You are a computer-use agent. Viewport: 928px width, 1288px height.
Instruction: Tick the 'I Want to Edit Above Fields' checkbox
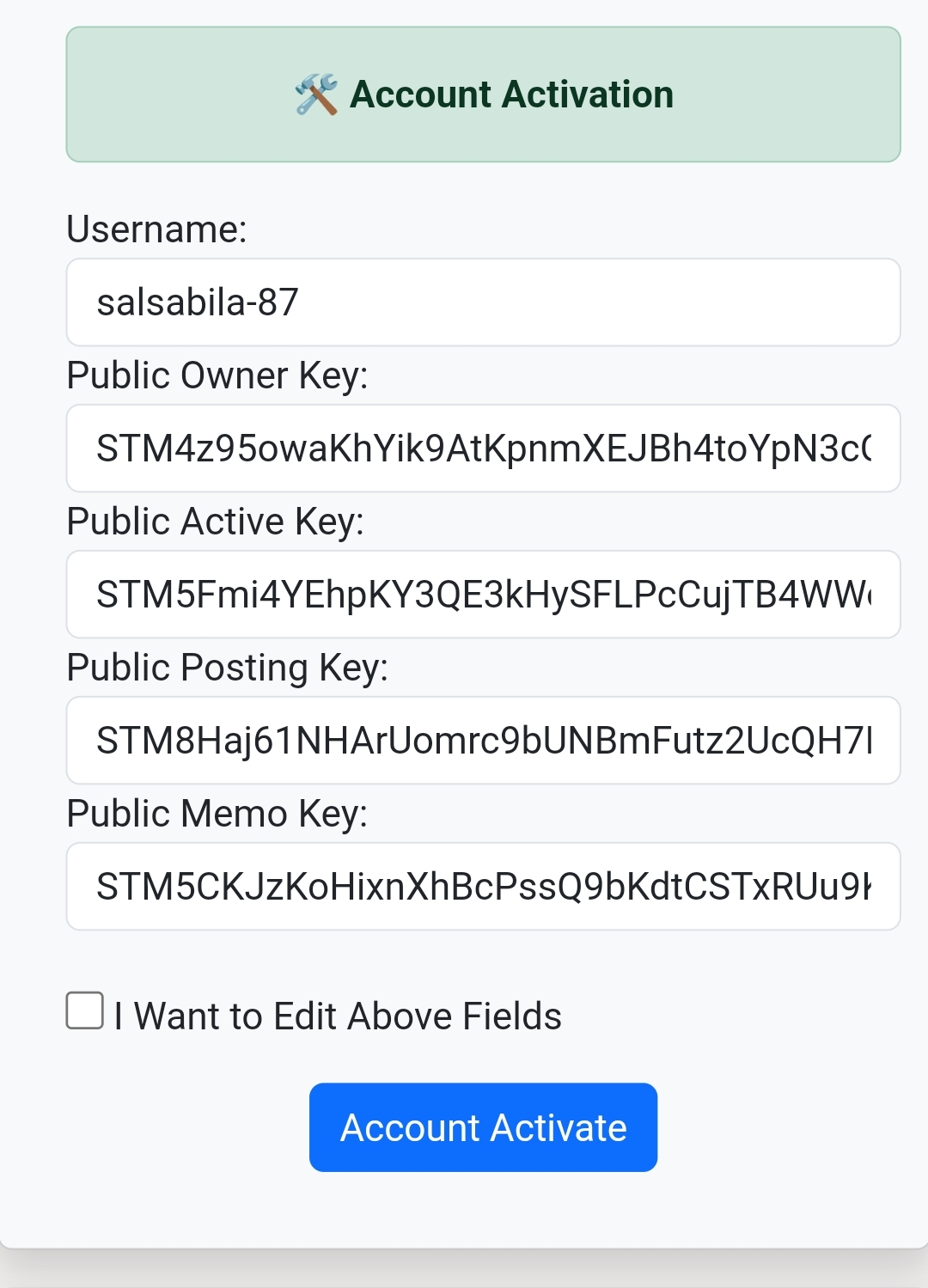85,1010
